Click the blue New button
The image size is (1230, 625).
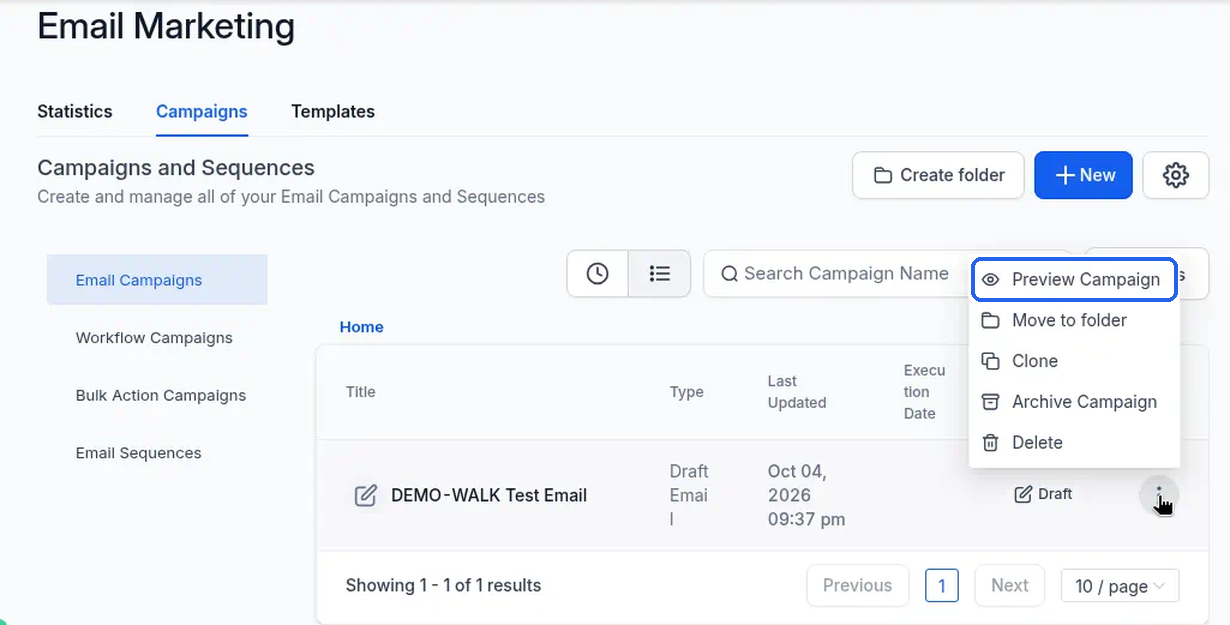(1083, 175)
